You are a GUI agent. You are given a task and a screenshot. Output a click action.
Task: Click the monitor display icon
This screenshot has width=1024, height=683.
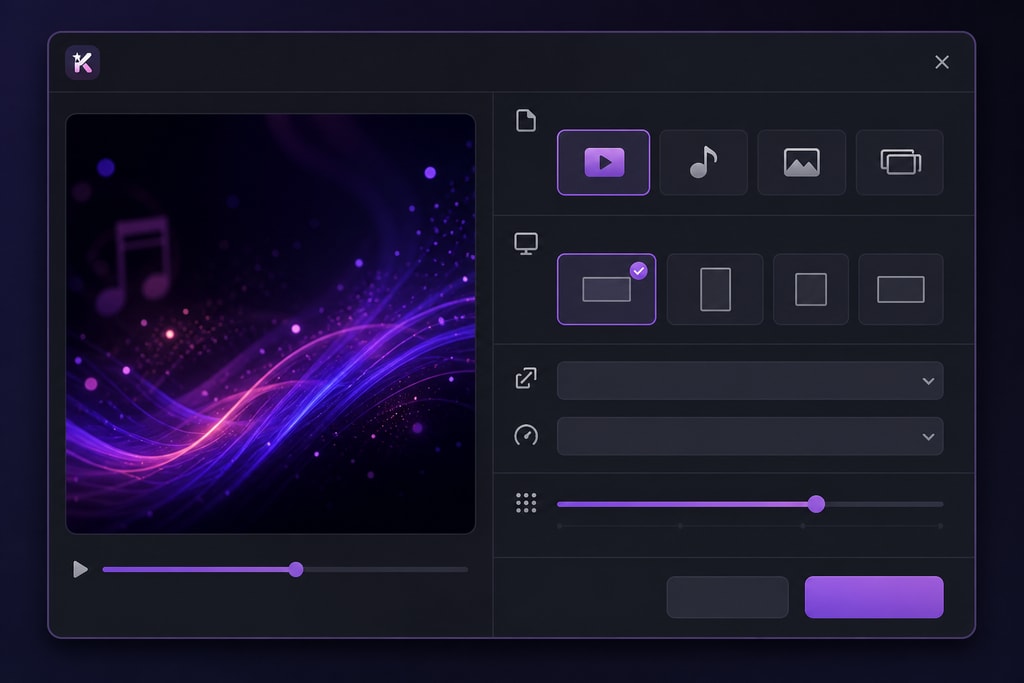tap(526, 244)
